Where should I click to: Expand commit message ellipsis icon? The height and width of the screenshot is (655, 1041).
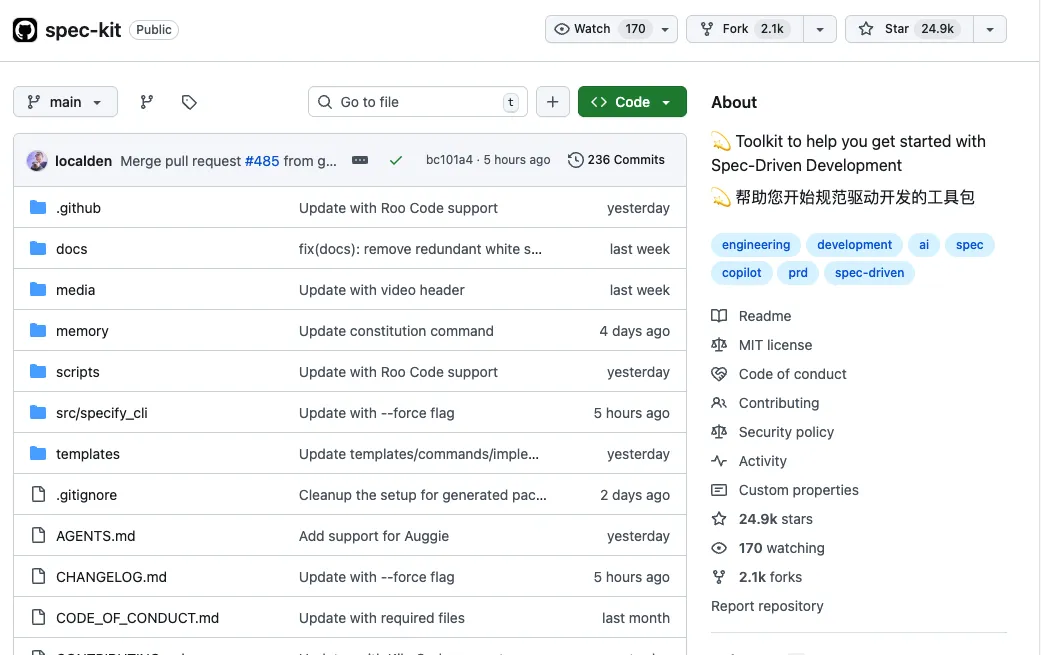[360, 160]
